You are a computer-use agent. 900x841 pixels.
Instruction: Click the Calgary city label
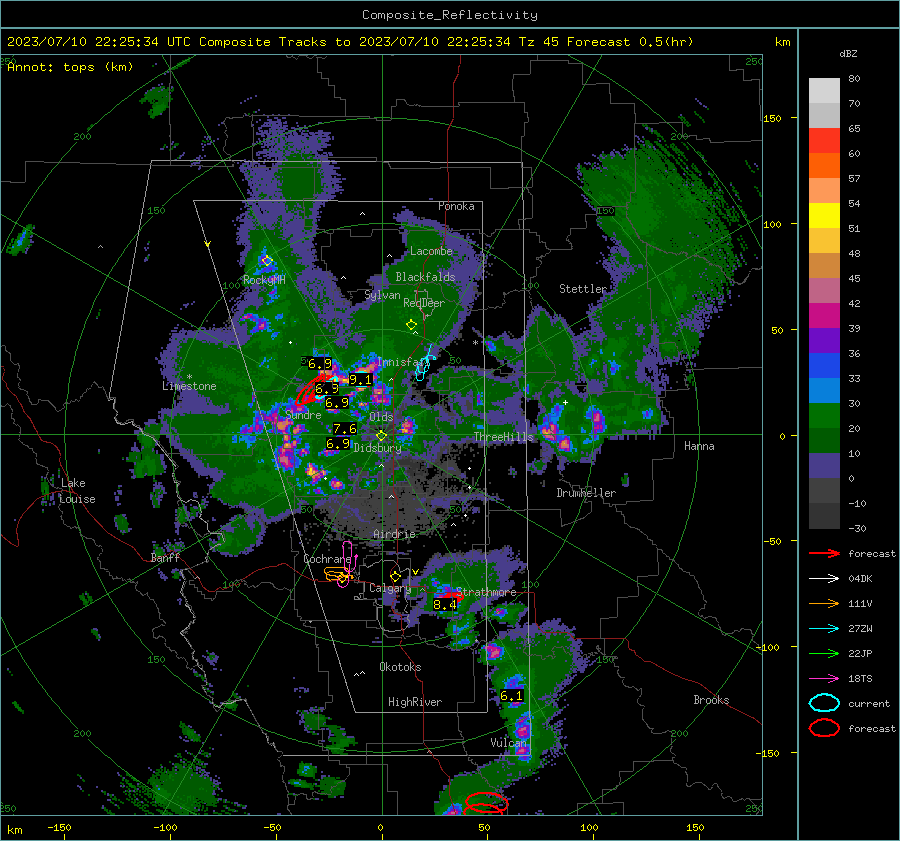tap(390, 588)
